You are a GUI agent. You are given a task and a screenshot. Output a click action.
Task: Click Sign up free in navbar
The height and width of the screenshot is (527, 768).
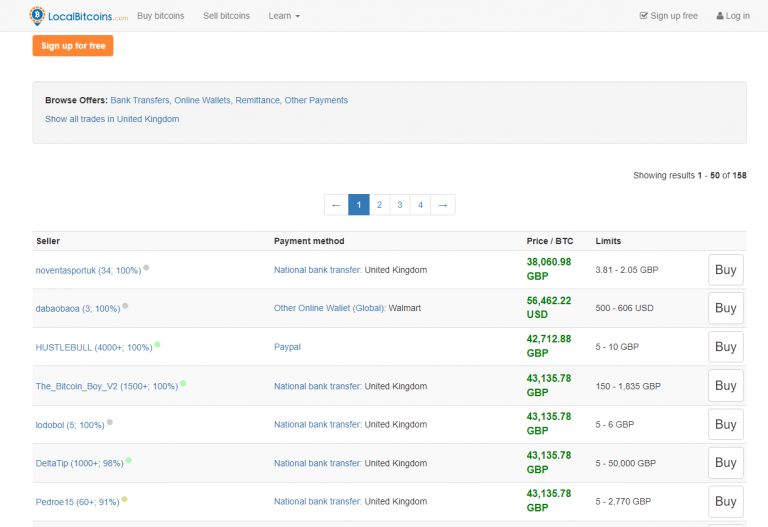pos(668,16)
